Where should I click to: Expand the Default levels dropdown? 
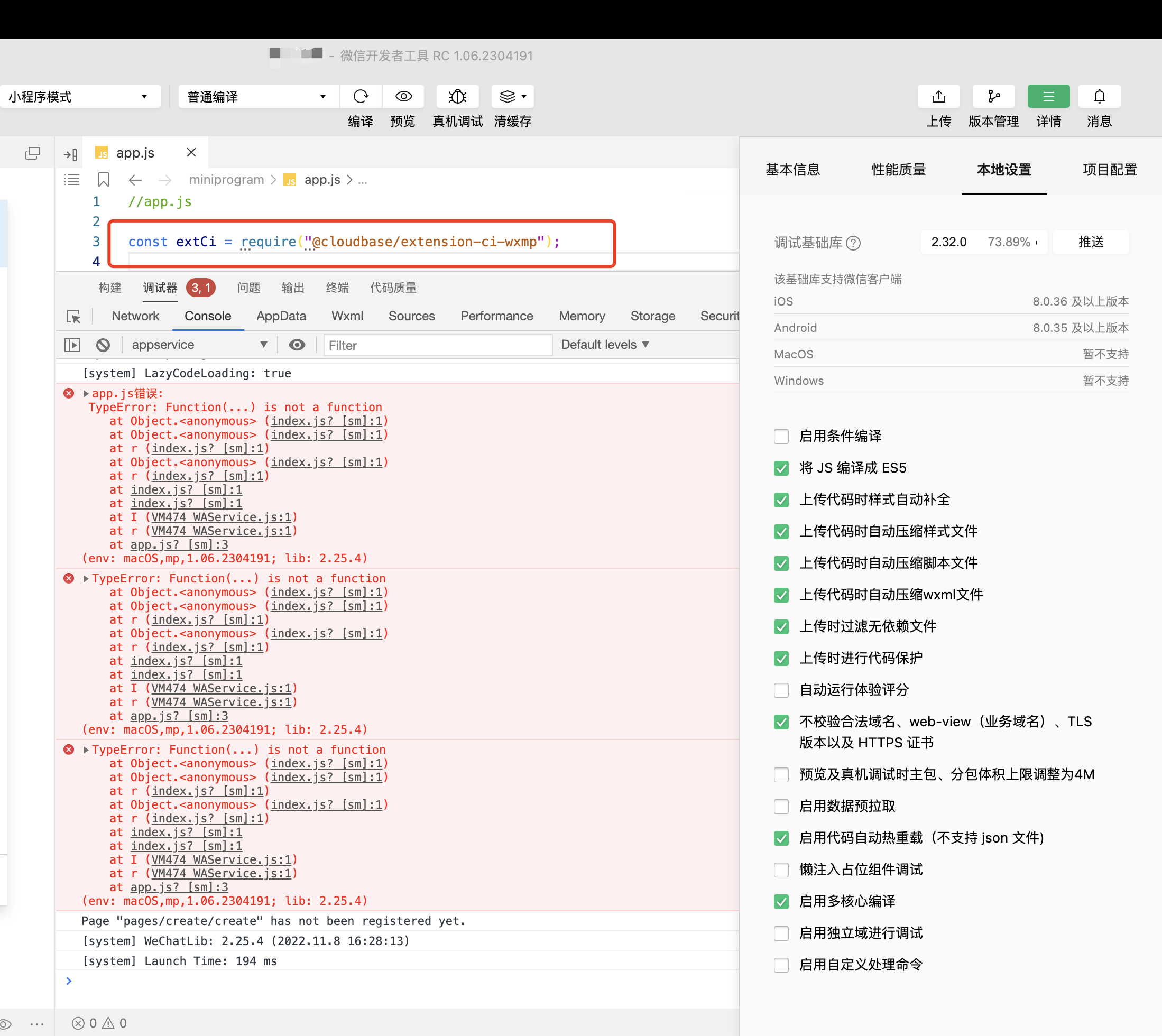tap(605, 345)
